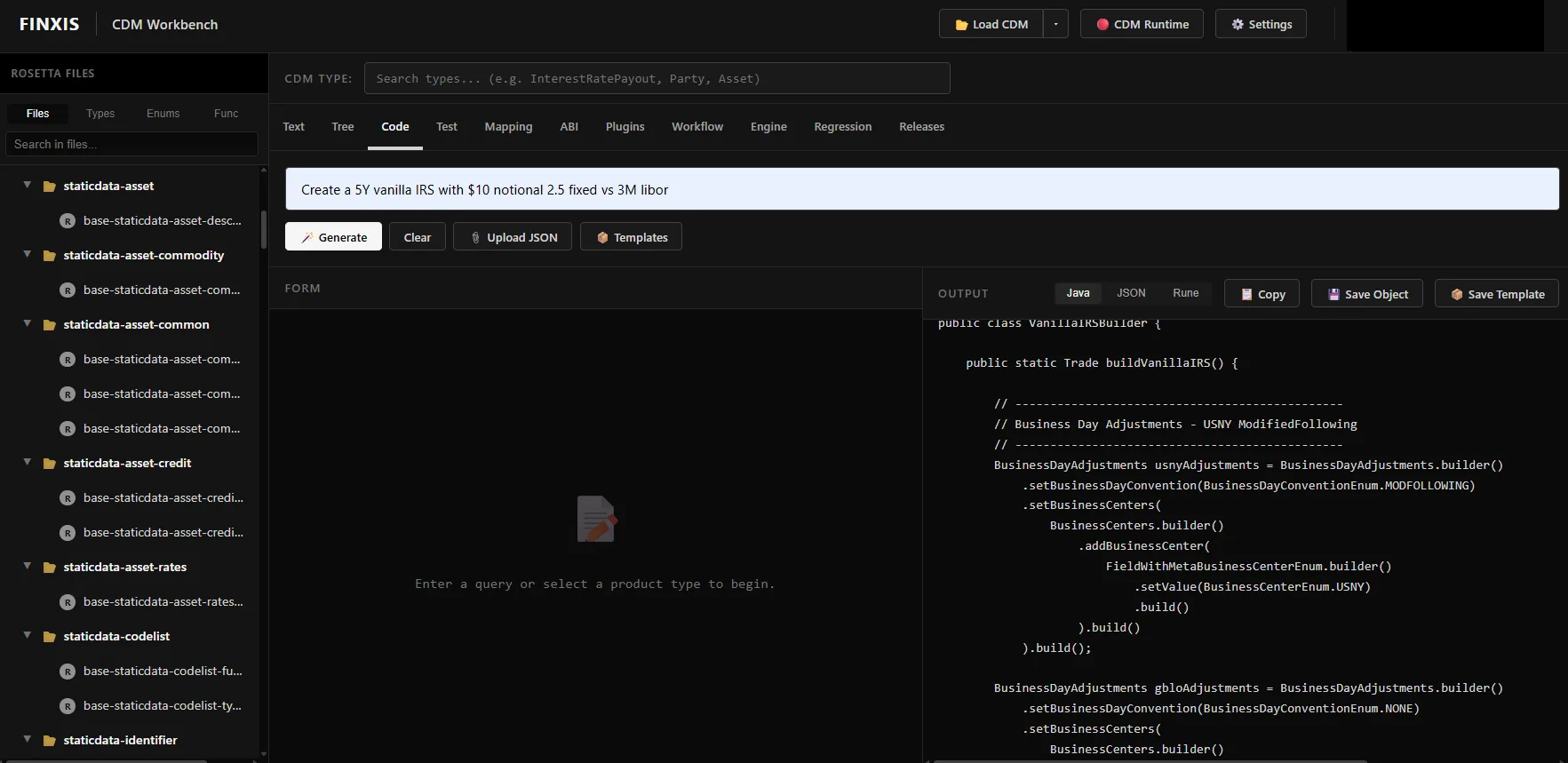Click the 'buildVanillaIRS()' method declaration line

pos(1102,363)
